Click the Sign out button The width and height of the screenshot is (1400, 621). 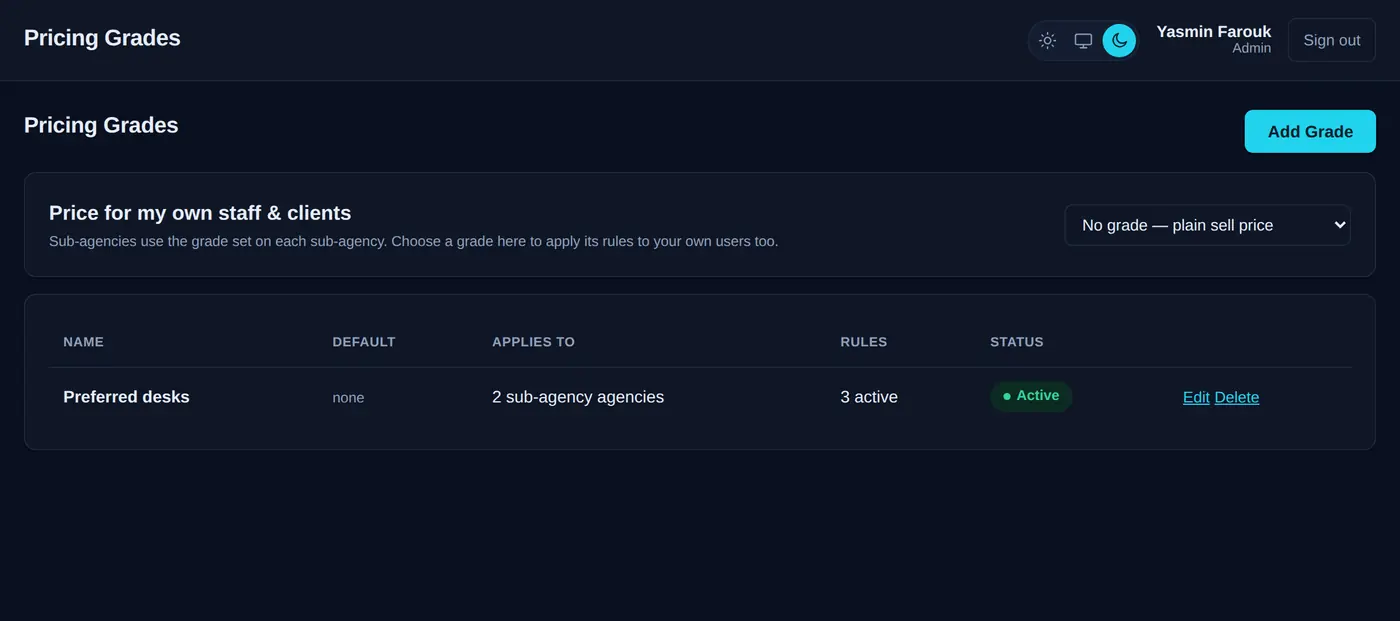pos(1331,40)
